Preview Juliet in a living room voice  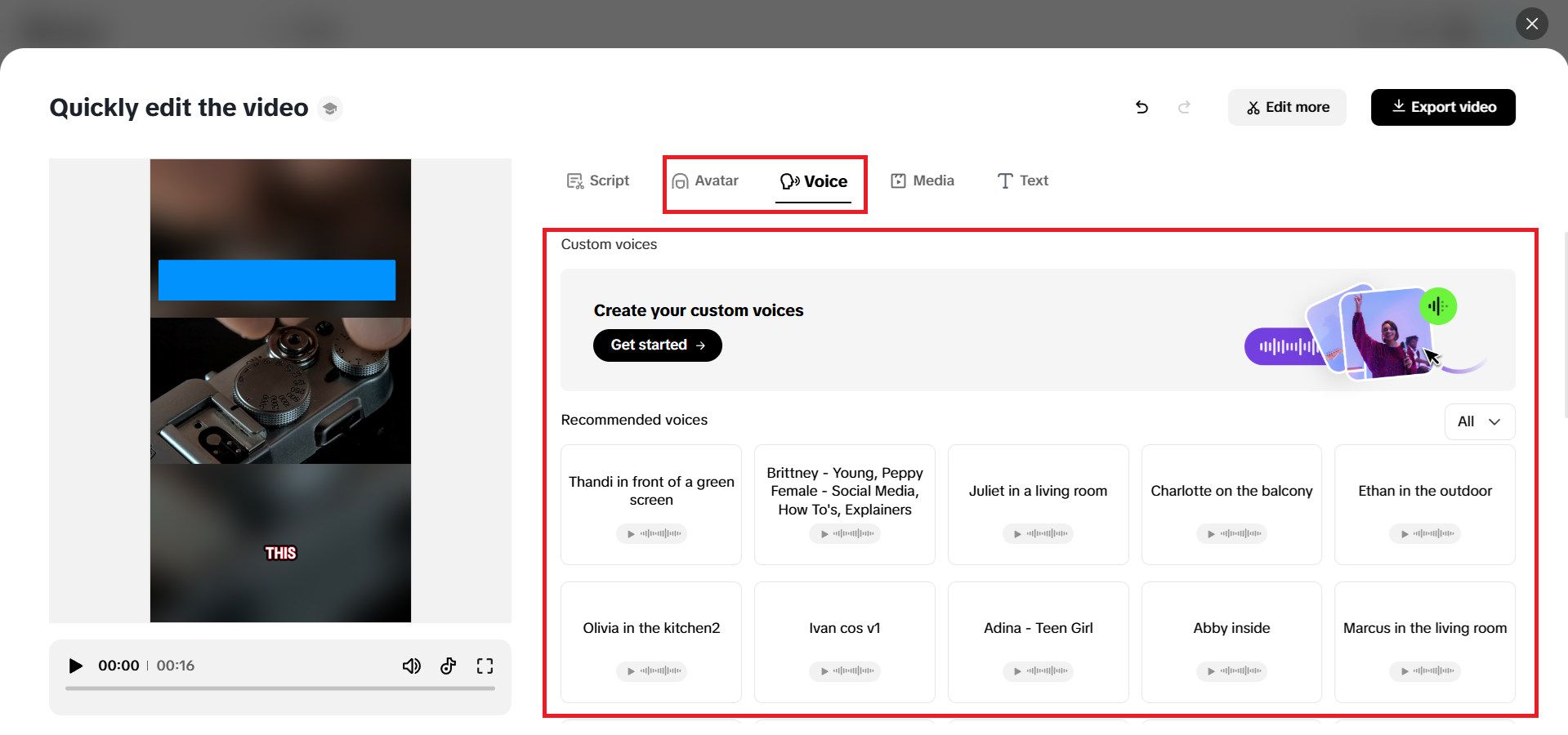[1038, 533]
